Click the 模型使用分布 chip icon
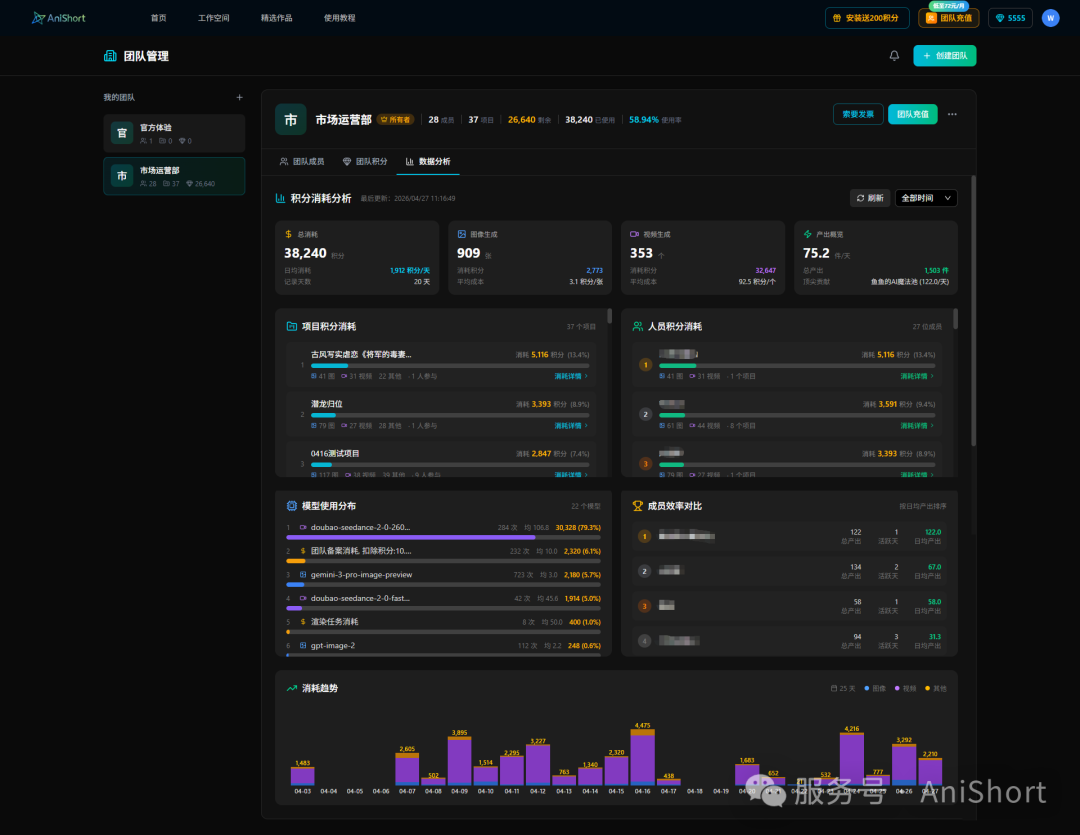This screenshot has height=835, width=1080. (x=291, y=506)
